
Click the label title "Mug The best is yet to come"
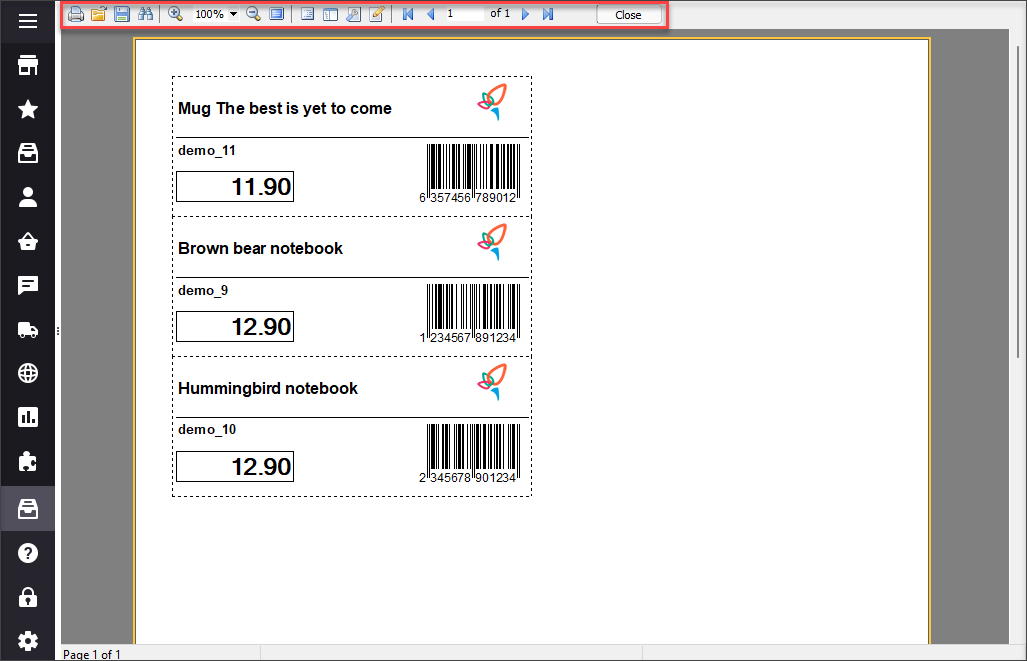coord(285,108)
